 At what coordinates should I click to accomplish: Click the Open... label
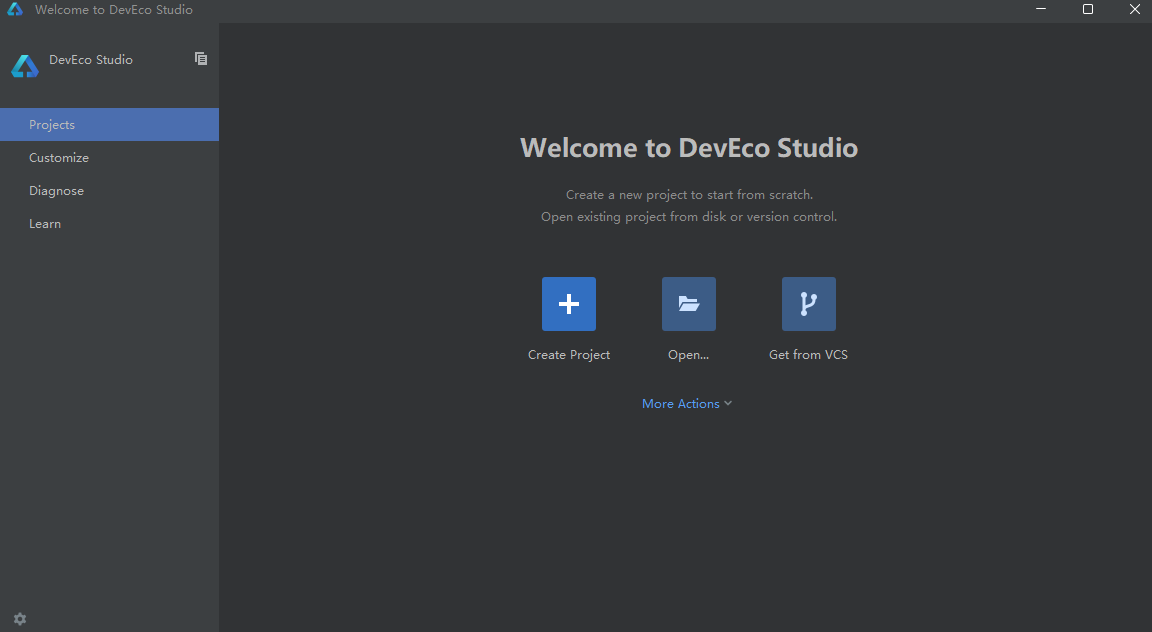click(x=688, y=354)
